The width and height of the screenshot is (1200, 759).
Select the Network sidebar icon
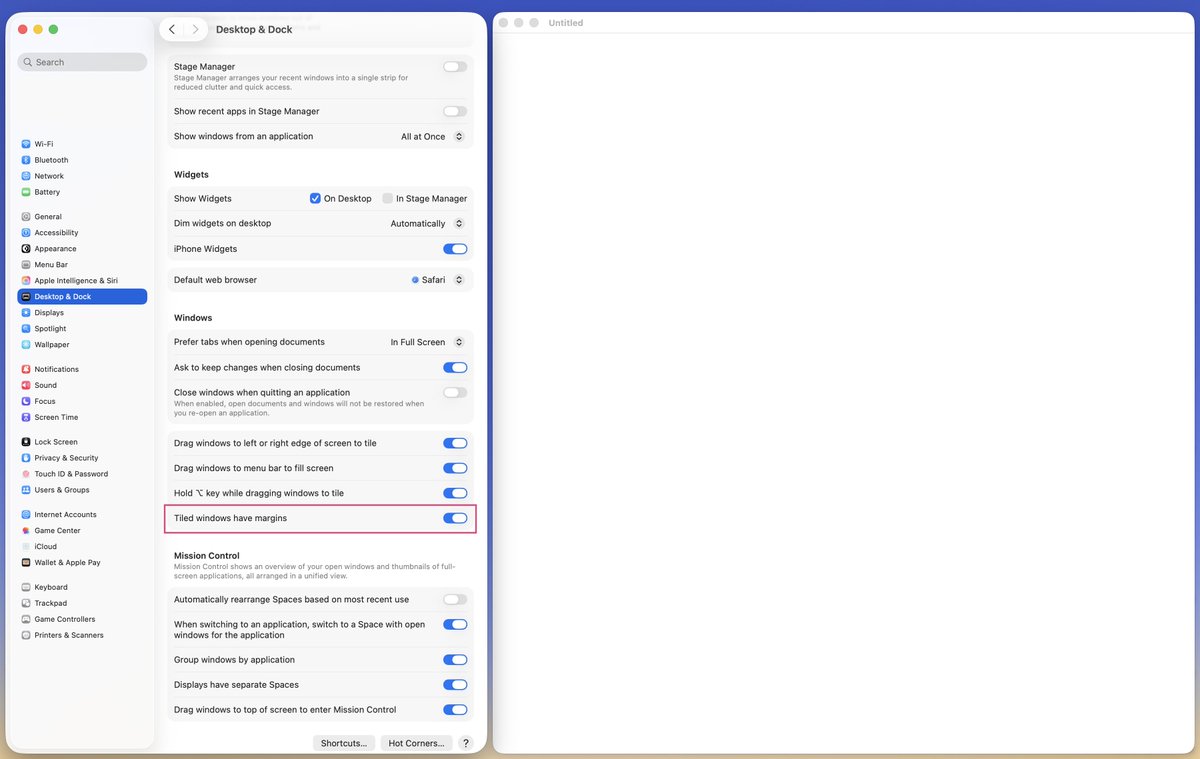coord(26,176)
